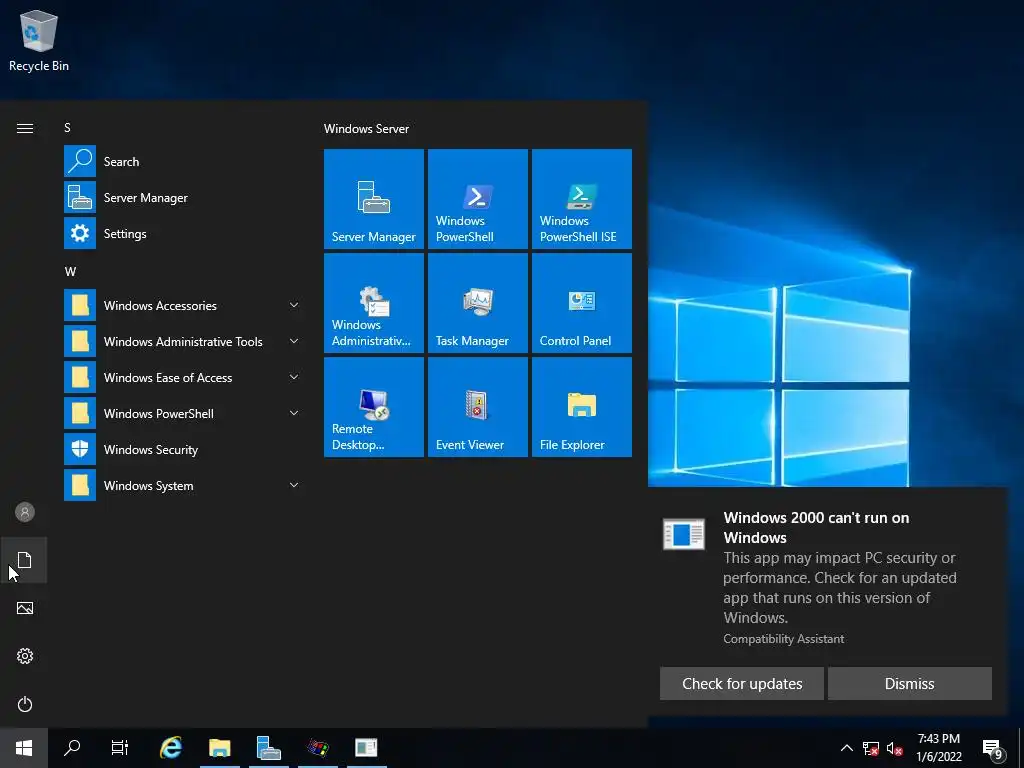The image size is (1024, 768).
Task: Click the Windows 2000 can't run notification text
Action: (816, 528)
